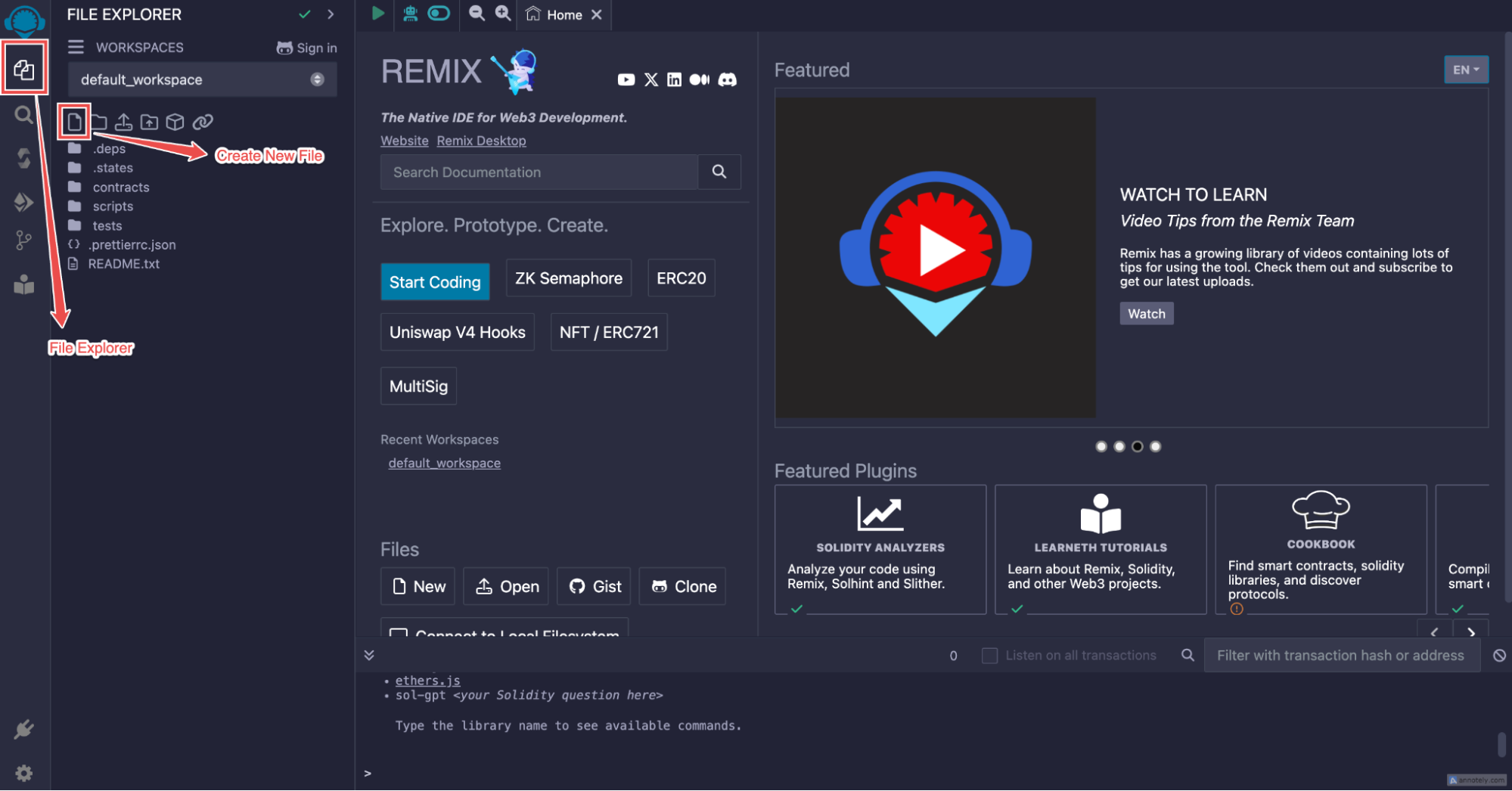Open Remix Discord icon link

pos(727,79)
